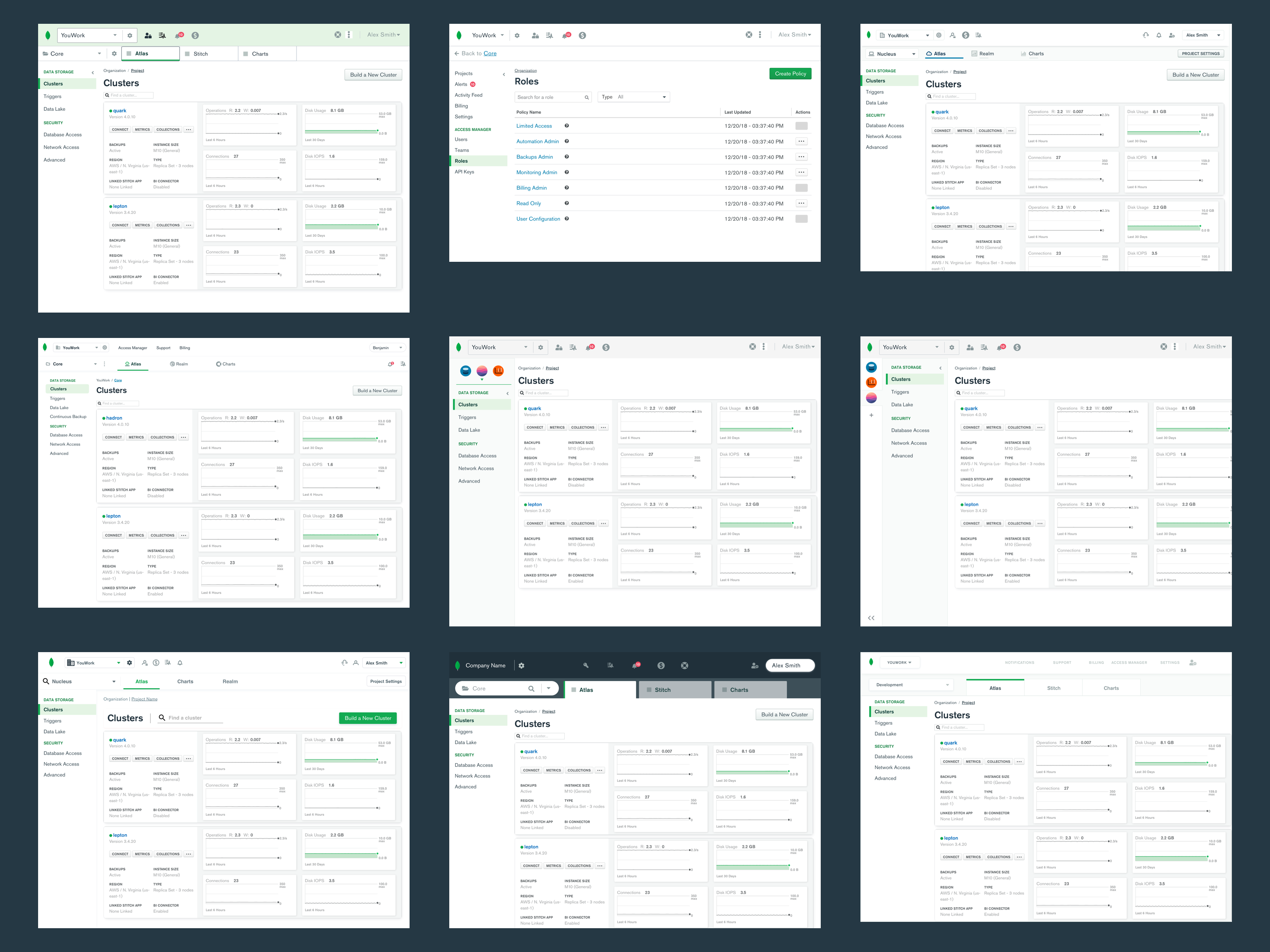Click the key icon in the dark header

586,666
